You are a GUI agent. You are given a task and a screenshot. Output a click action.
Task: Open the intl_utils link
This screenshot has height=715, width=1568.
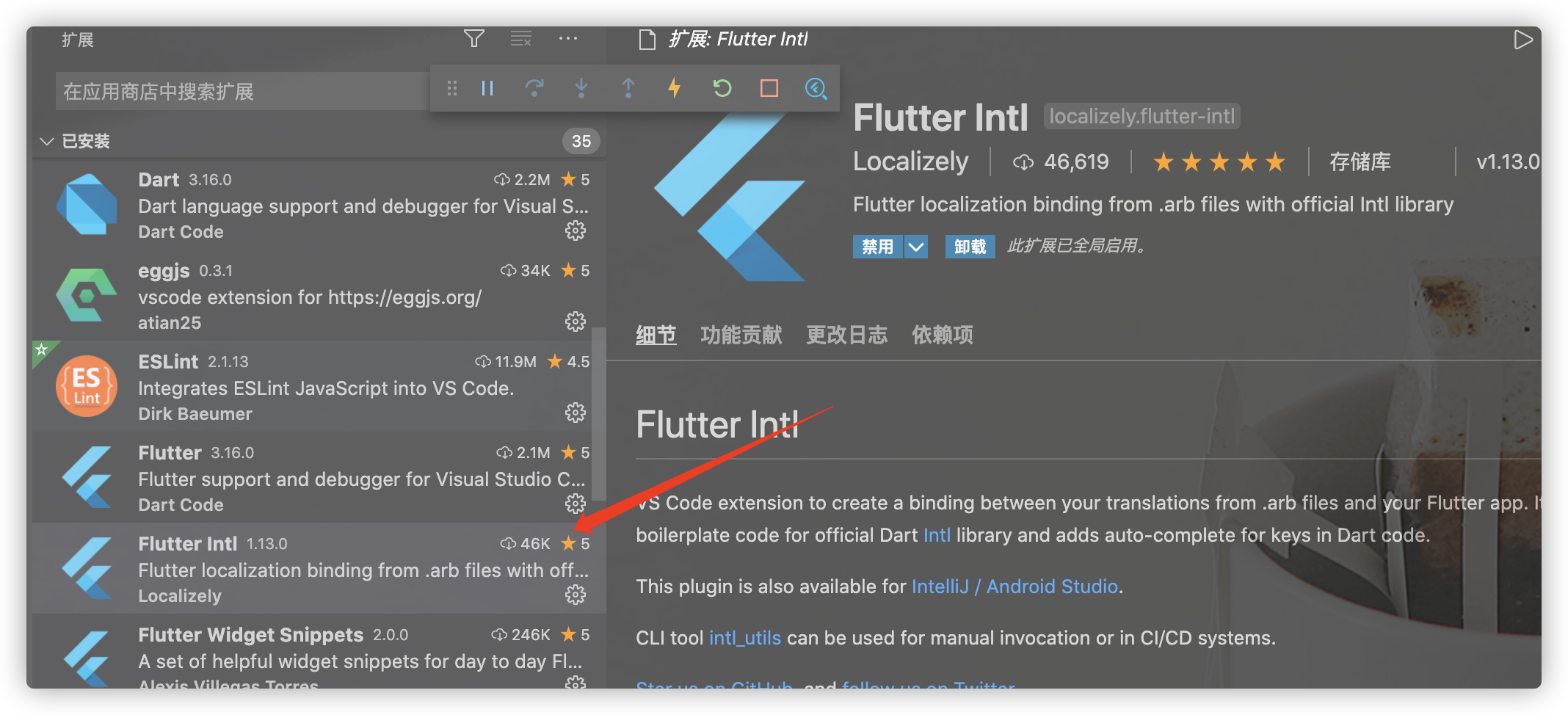point(744,638)
